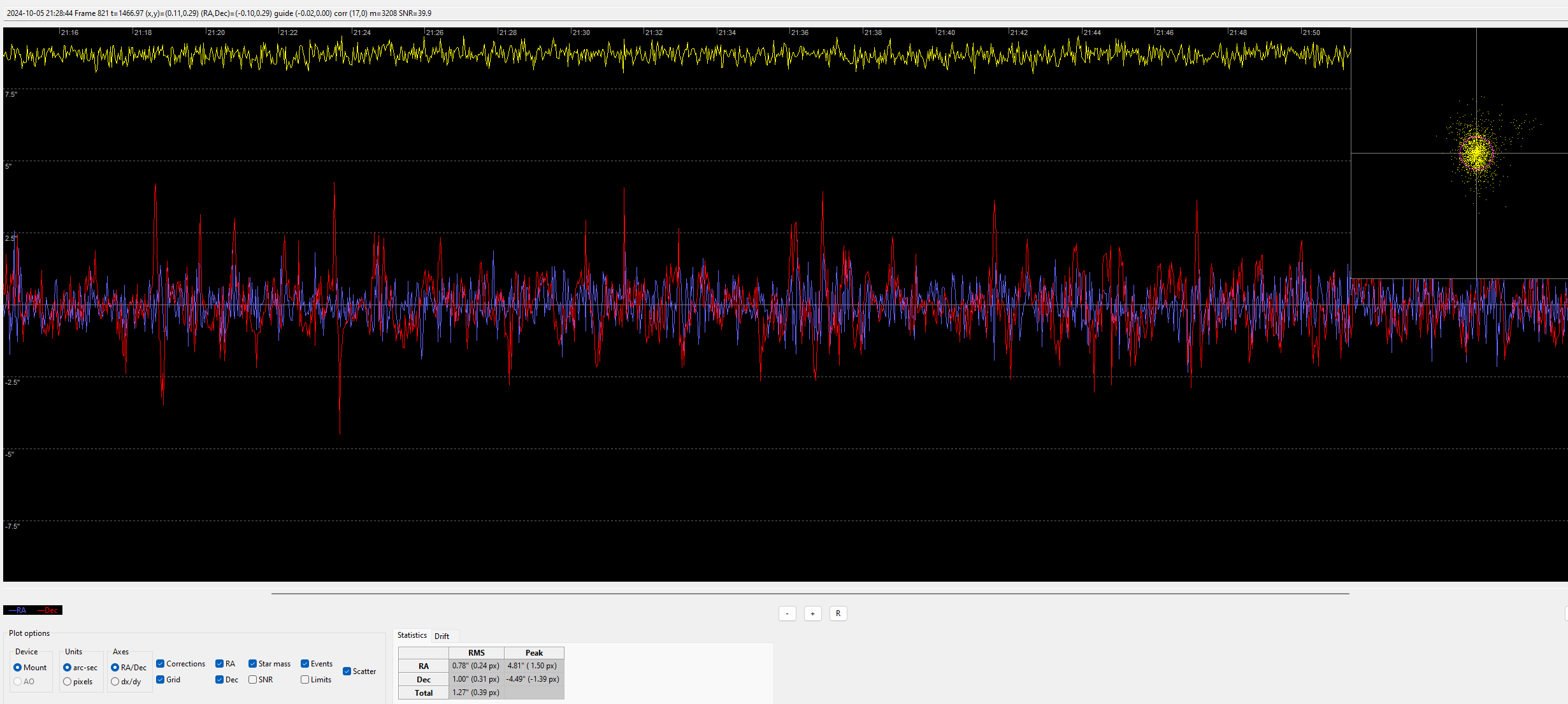Turn off the Scatter plot checkbox
This screenshot has height=704, width=1568.
tap(347, 672)
